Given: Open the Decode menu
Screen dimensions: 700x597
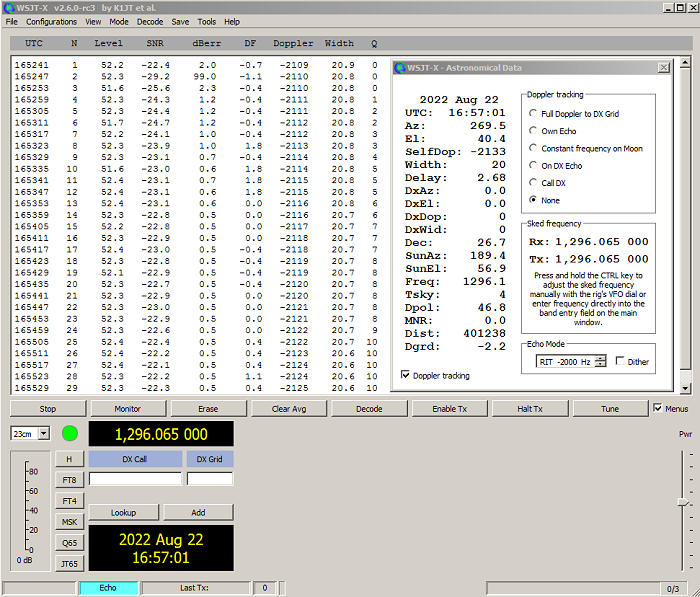Looking at the screenshot, I should tap(150, 22).
